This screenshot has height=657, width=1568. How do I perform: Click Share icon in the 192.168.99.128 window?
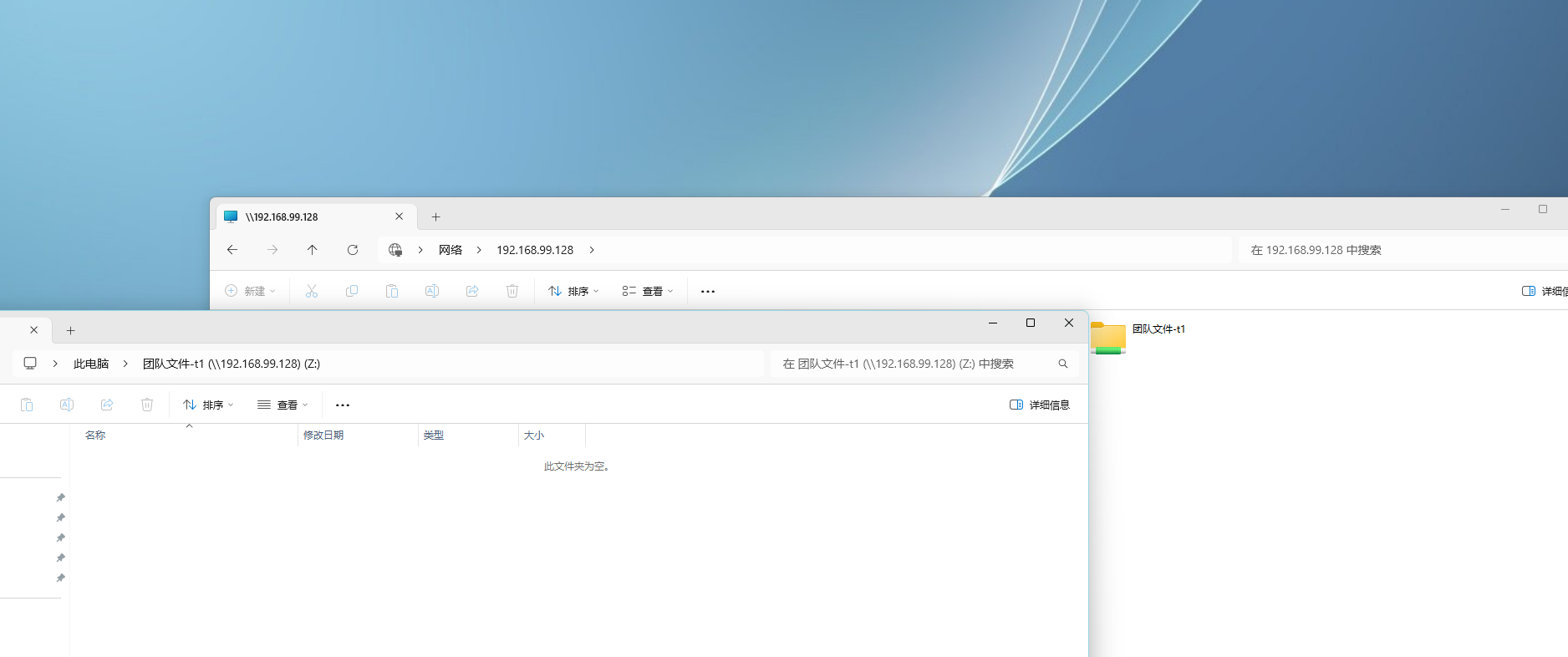click(472, 291)
